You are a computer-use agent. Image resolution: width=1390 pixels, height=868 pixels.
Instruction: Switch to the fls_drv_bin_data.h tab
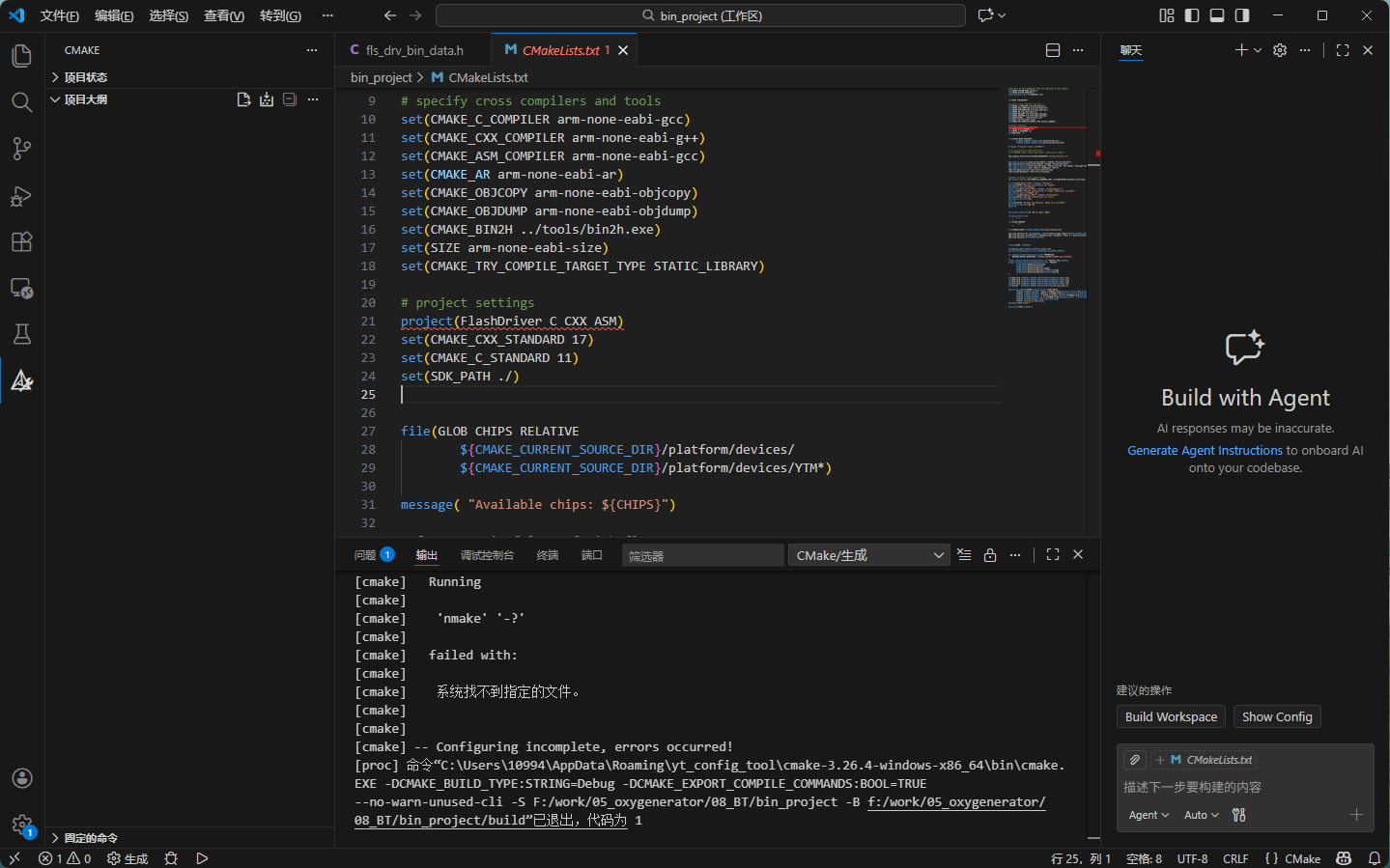coord(413,50)
